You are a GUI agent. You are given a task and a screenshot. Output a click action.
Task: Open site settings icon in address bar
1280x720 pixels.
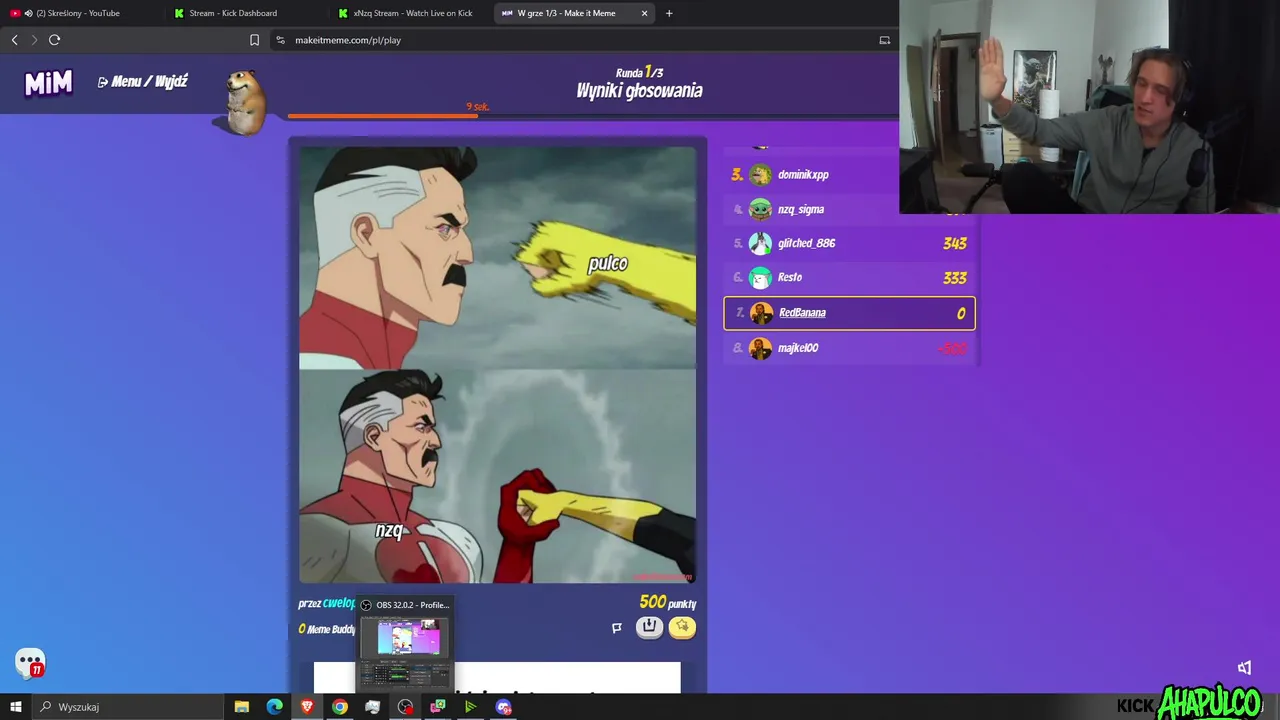(x=280, y=40)
